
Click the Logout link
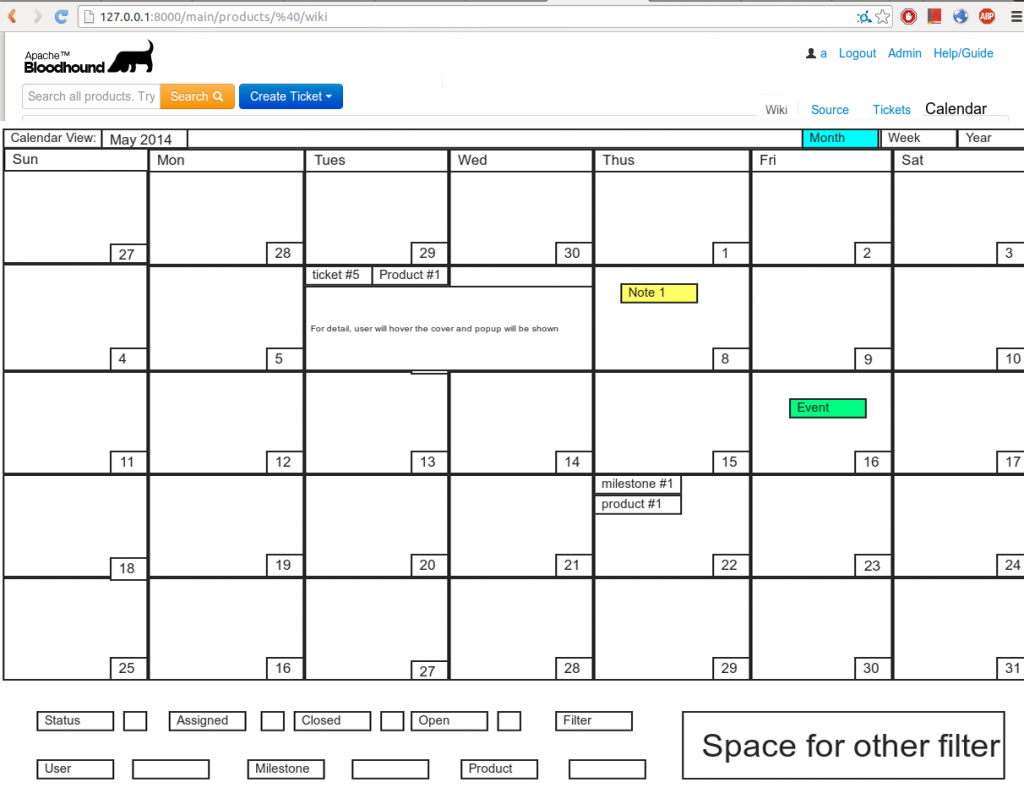coord(857,54)
